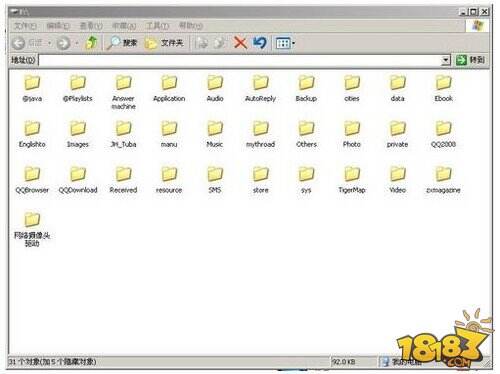
Task: Click the blue Undo arrow icon
Action: point(260,43)
